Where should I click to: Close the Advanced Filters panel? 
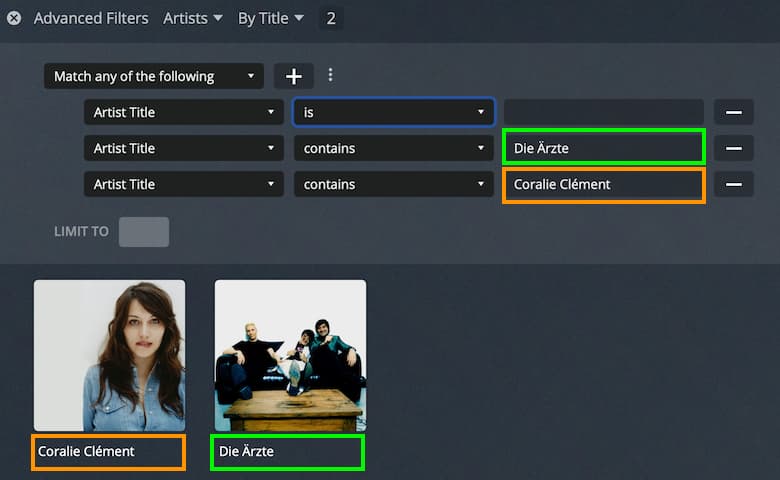tap(14, 18)
